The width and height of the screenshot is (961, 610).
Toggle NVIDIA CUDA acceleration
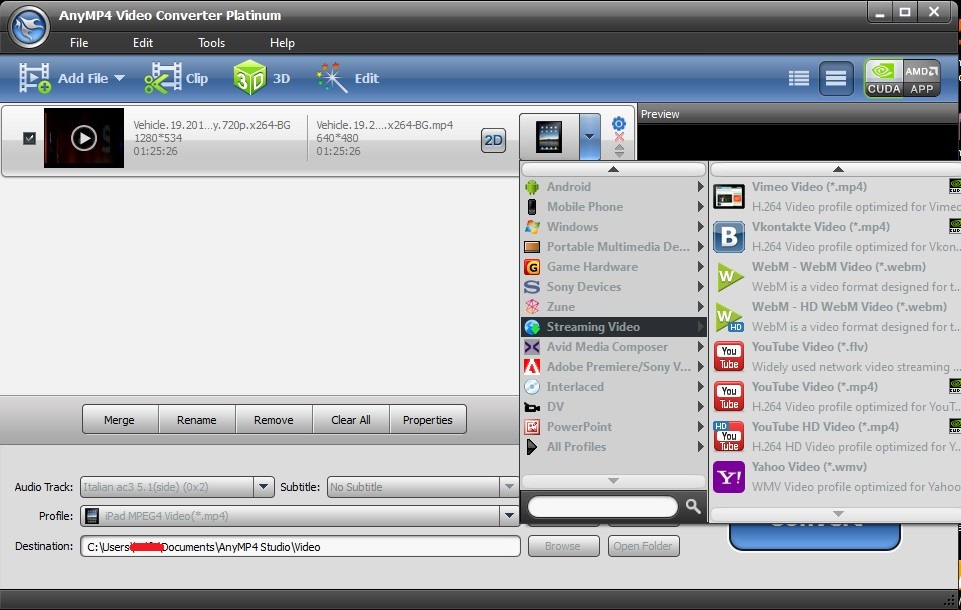(884, 78)
